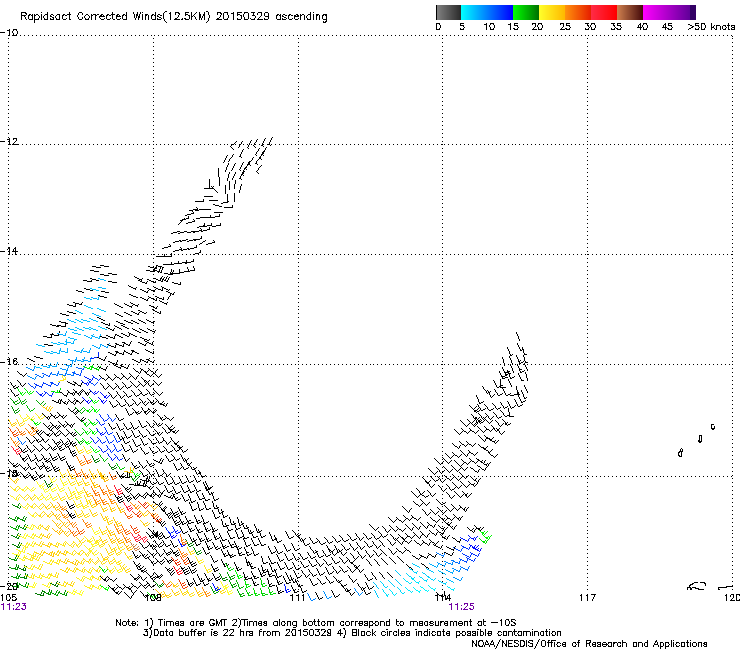Click the cyan-to-blue 5-15 knots legend gradient
This screenshot has height=650, width=740.
click(487, 12)
